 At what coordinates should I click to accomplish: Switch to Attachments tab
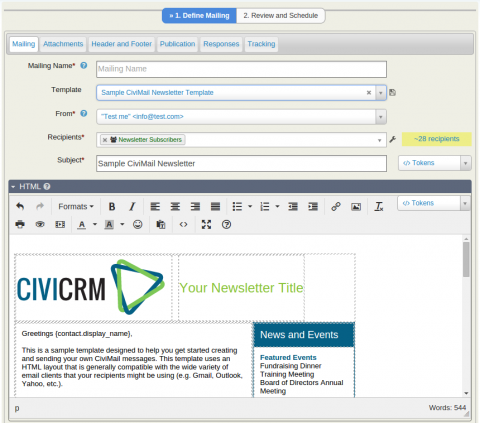[x=63, y=44]
